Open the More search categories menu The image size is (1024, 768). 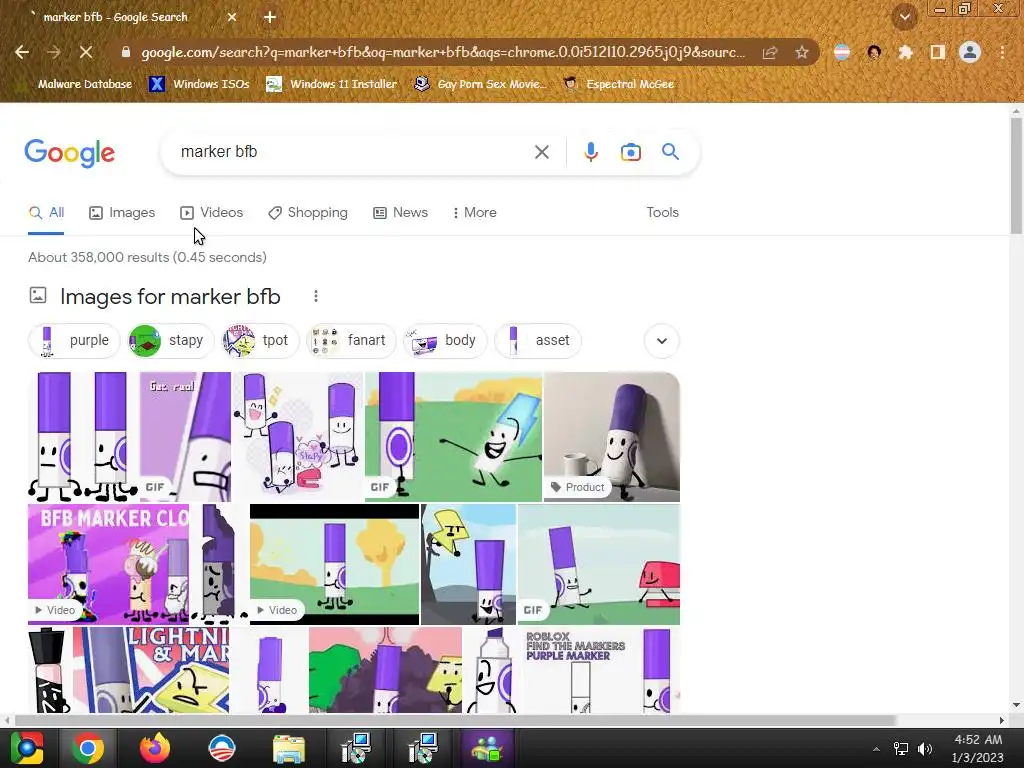474,212
